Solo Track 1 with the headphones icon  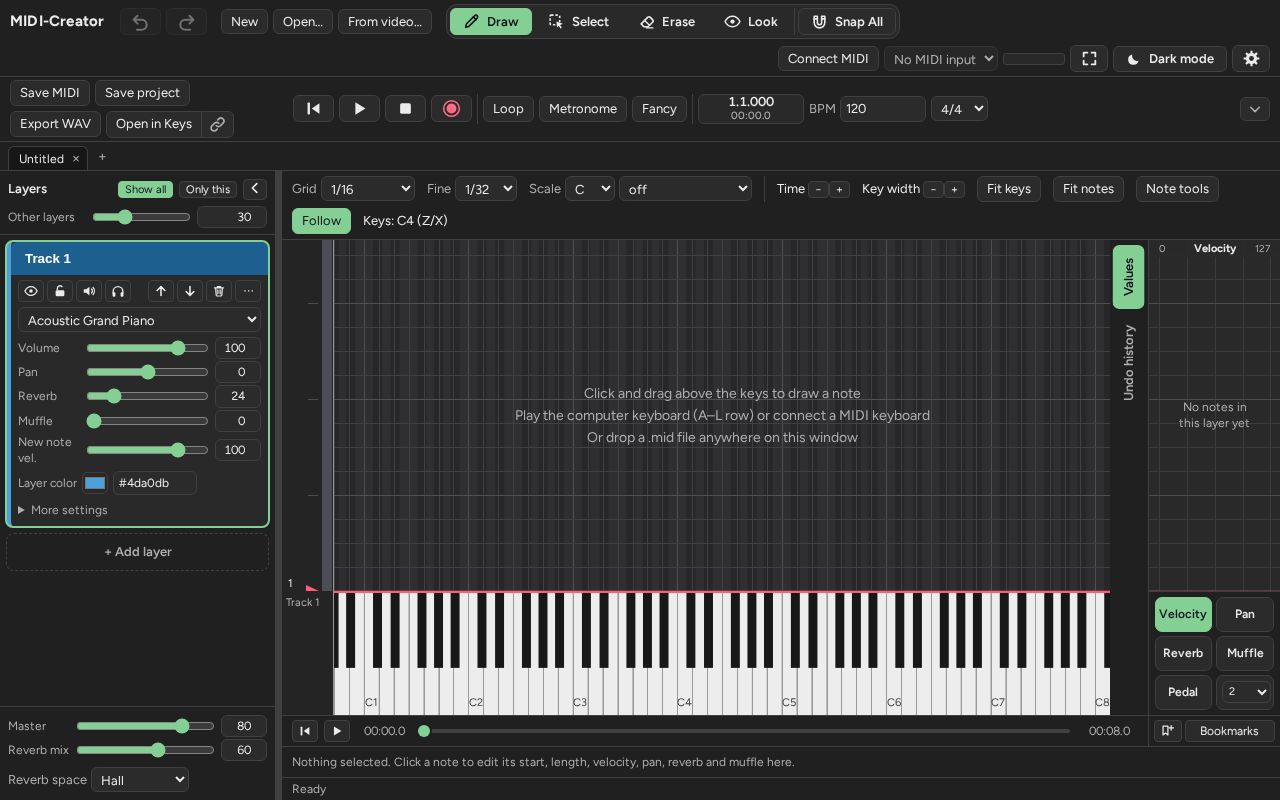(x=118, y=291)
